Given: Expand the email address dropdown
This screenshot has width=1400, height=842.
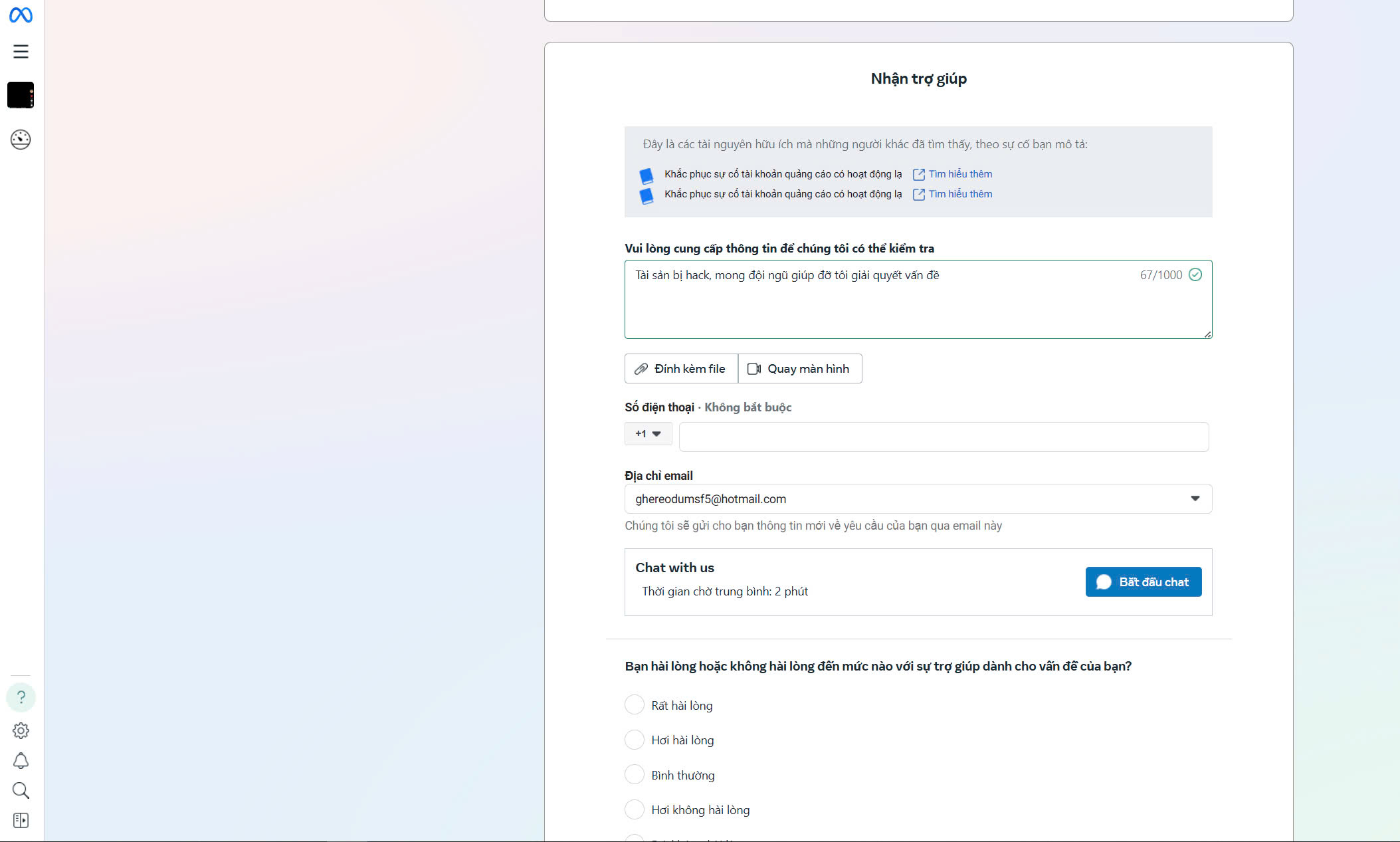Looking at the screenshot, I should (1195, 498).
